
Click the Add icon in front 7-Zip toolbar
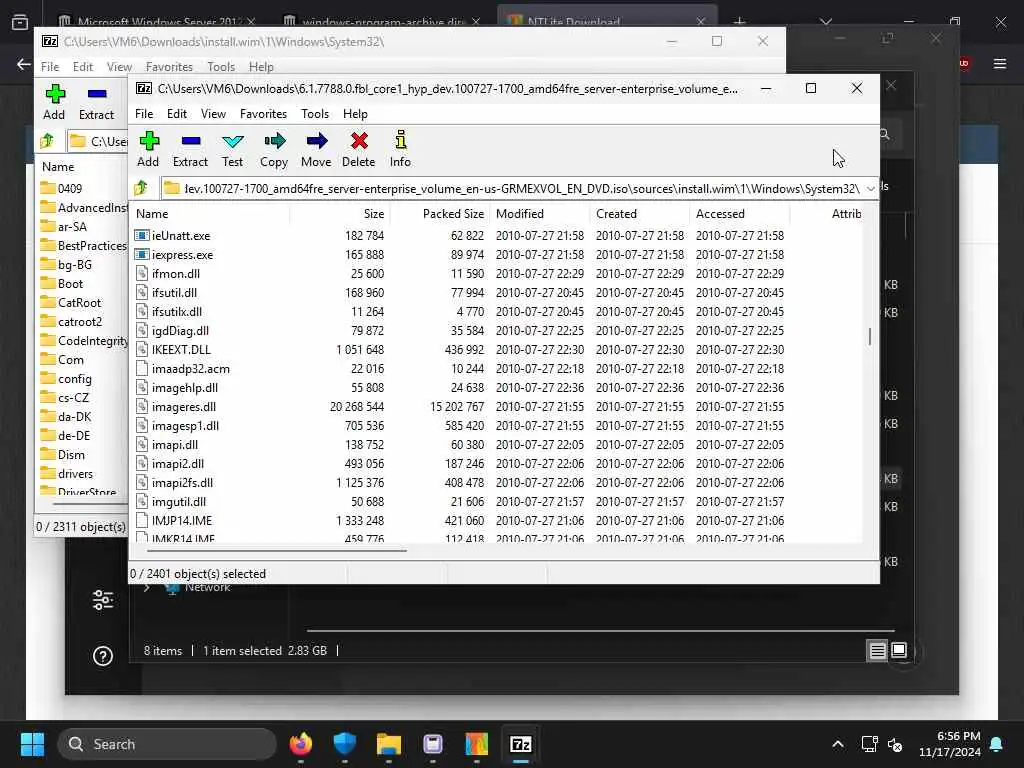click(149, 141)
